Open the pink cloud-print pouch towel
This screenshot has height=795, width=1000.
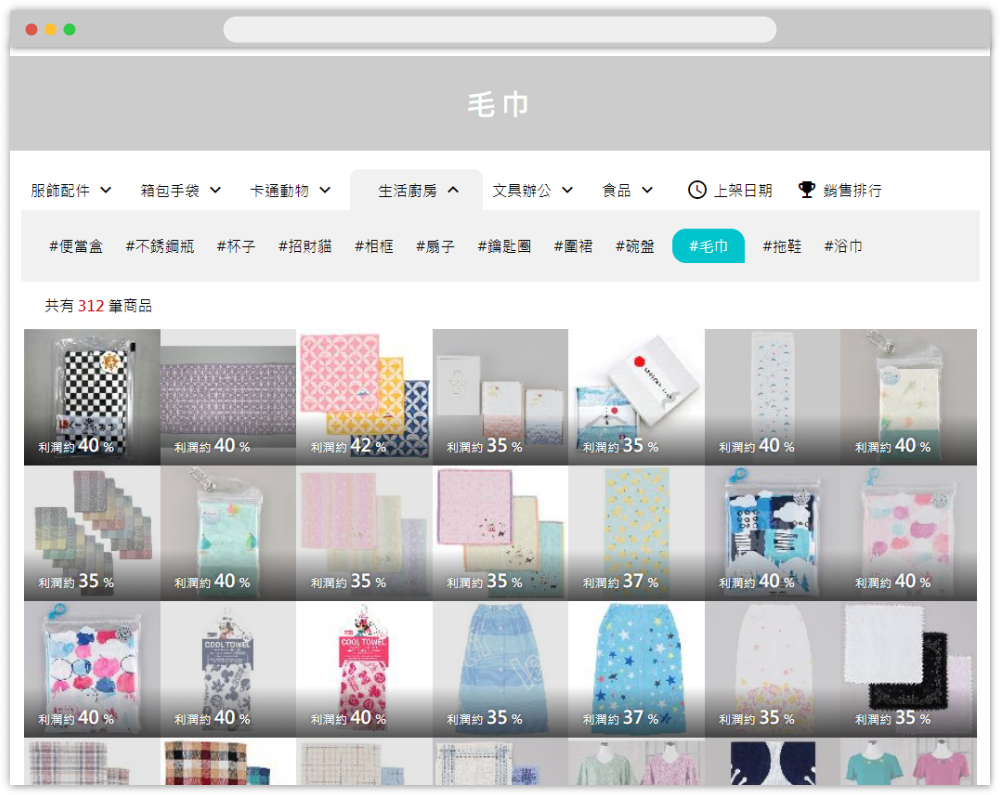click(x=909, y=533)
